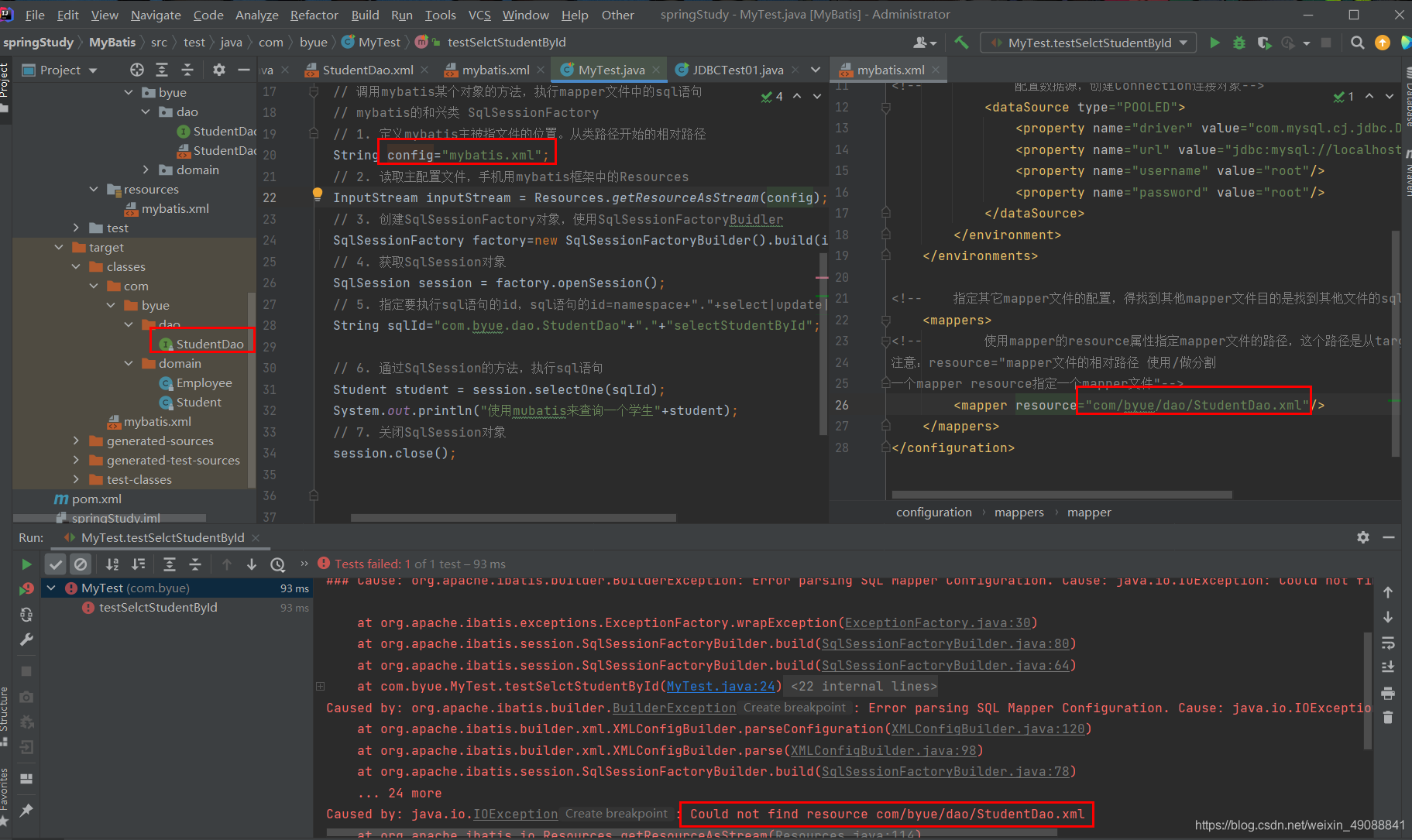Select testSelctStudentById test result
1412x840 pixels.
(x=158, y=608)
